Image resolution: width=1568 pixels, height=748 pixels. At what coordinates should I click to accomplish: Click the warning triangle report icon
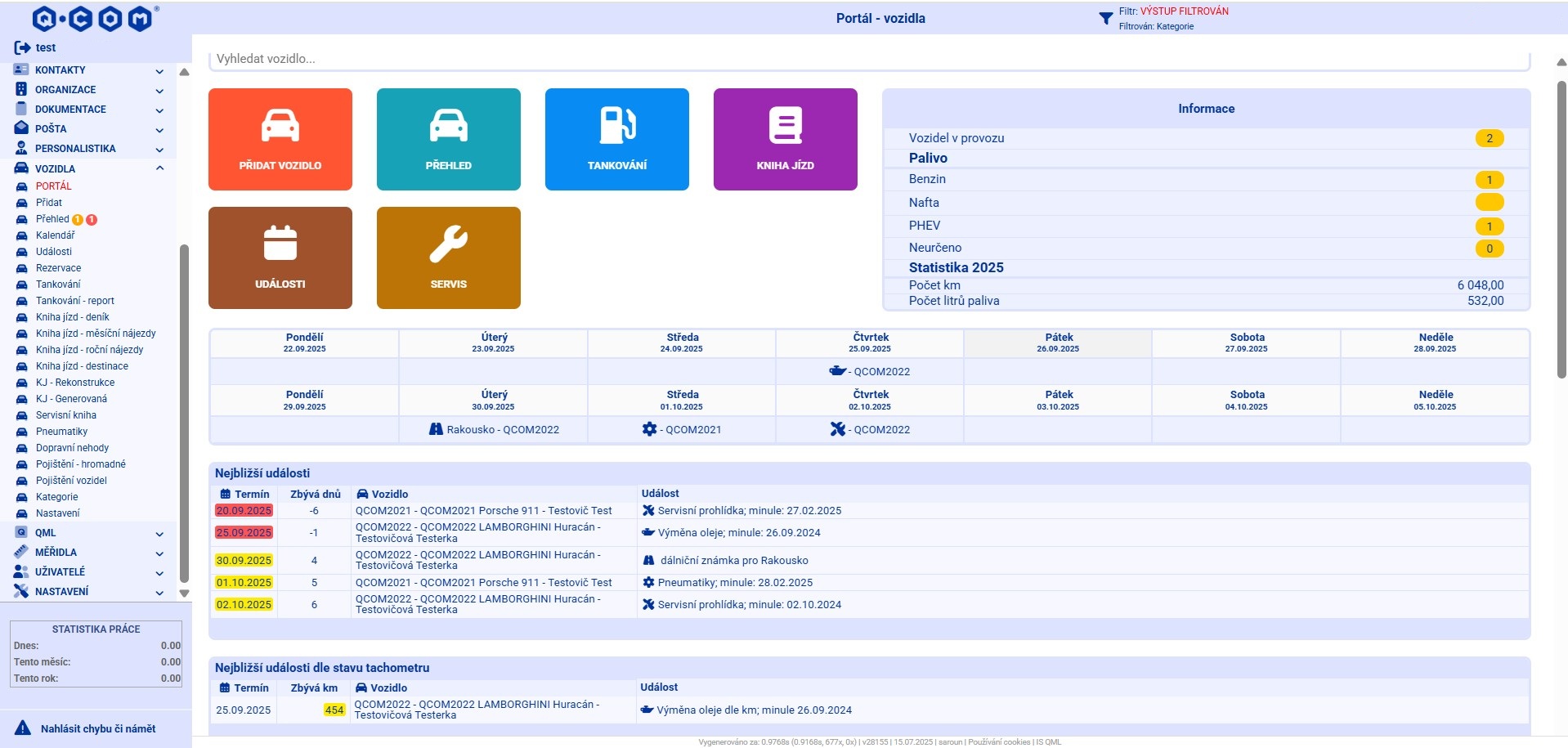23,728
